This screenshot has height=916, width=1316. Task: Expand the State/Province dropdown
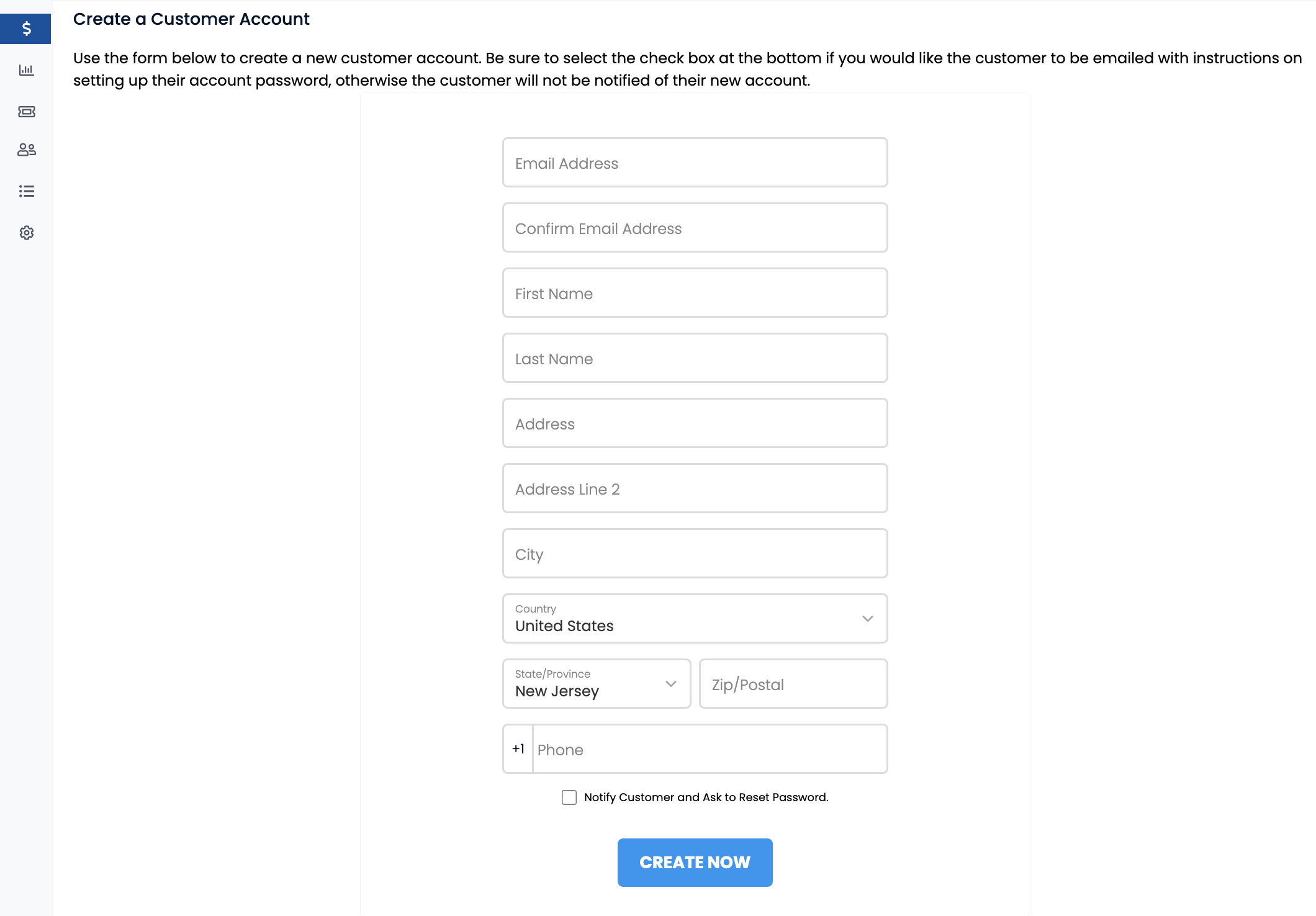coord(597,683)
